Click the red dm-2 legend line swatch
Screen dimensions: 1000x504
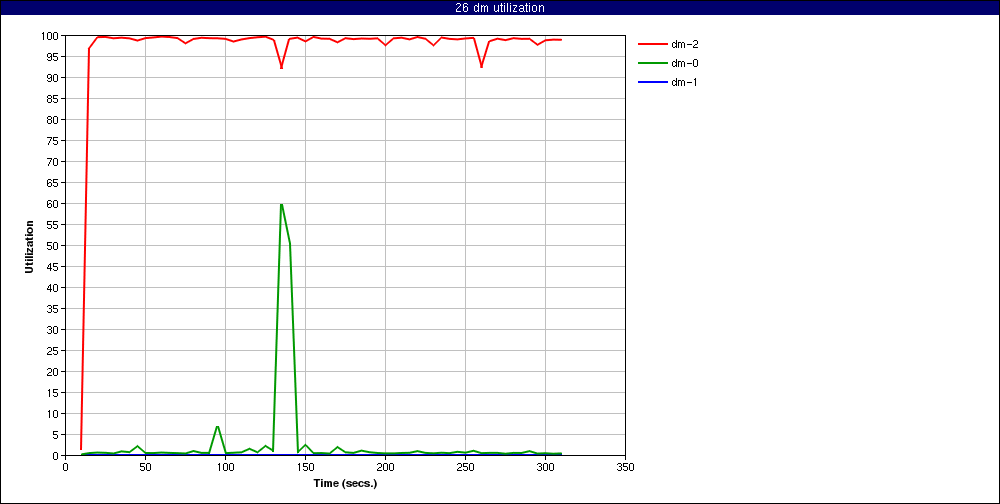pyautogui.click(x=653, y=44)
